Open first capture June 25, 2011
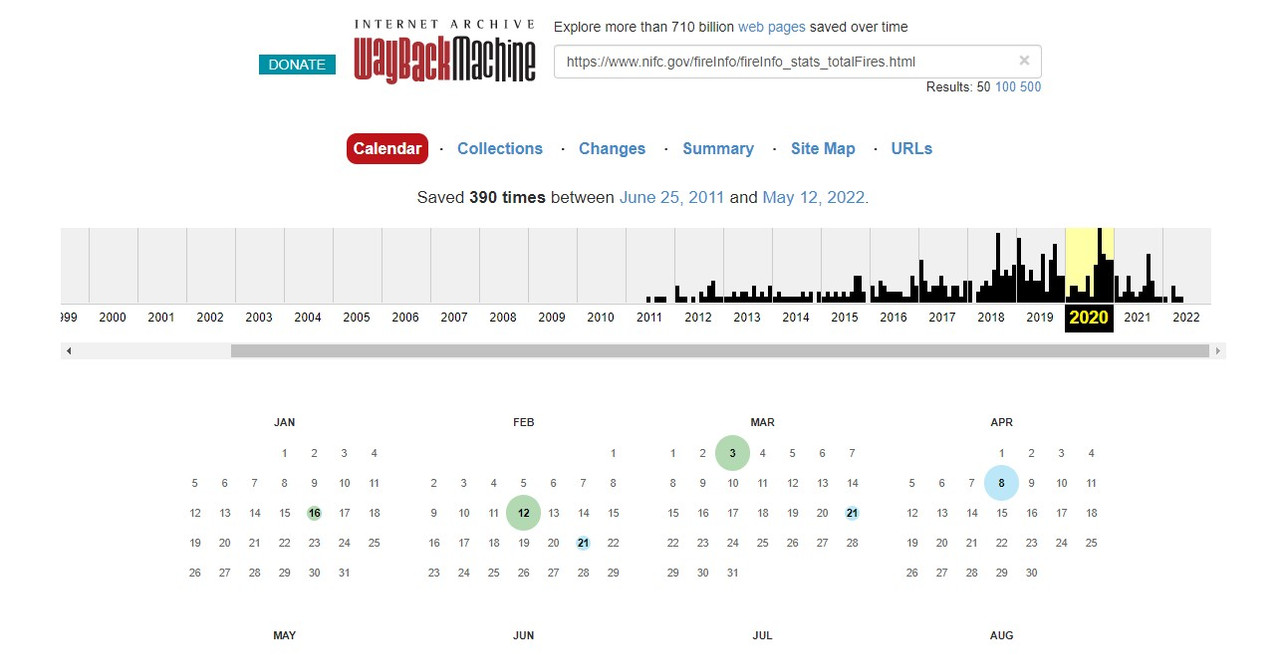This screenshot has height=655, width=1280. pyautogui.click(x=672, y=198)
